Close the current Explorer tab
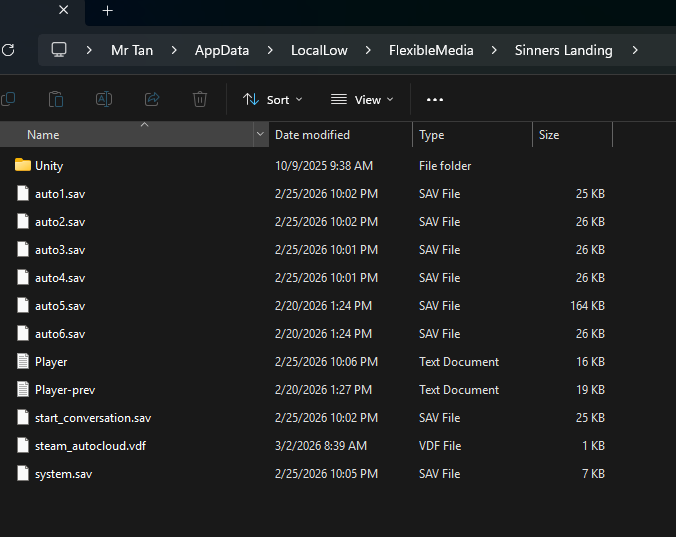Image resolution: width=676 pixels, height=537 pixels. pos(64,11)
